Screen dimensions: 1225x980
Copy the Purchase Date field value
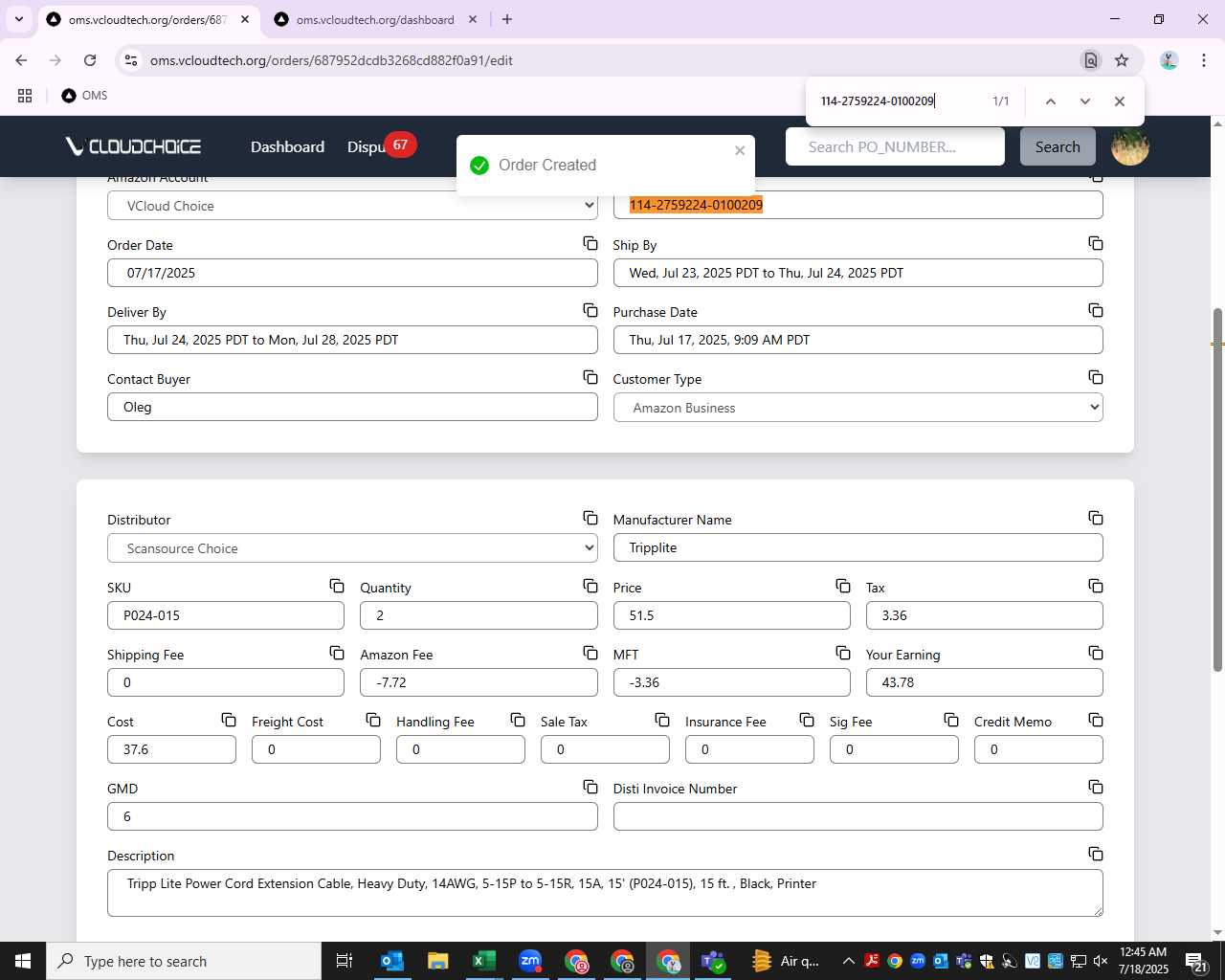pyautogui.click(x=1096, y=310)
